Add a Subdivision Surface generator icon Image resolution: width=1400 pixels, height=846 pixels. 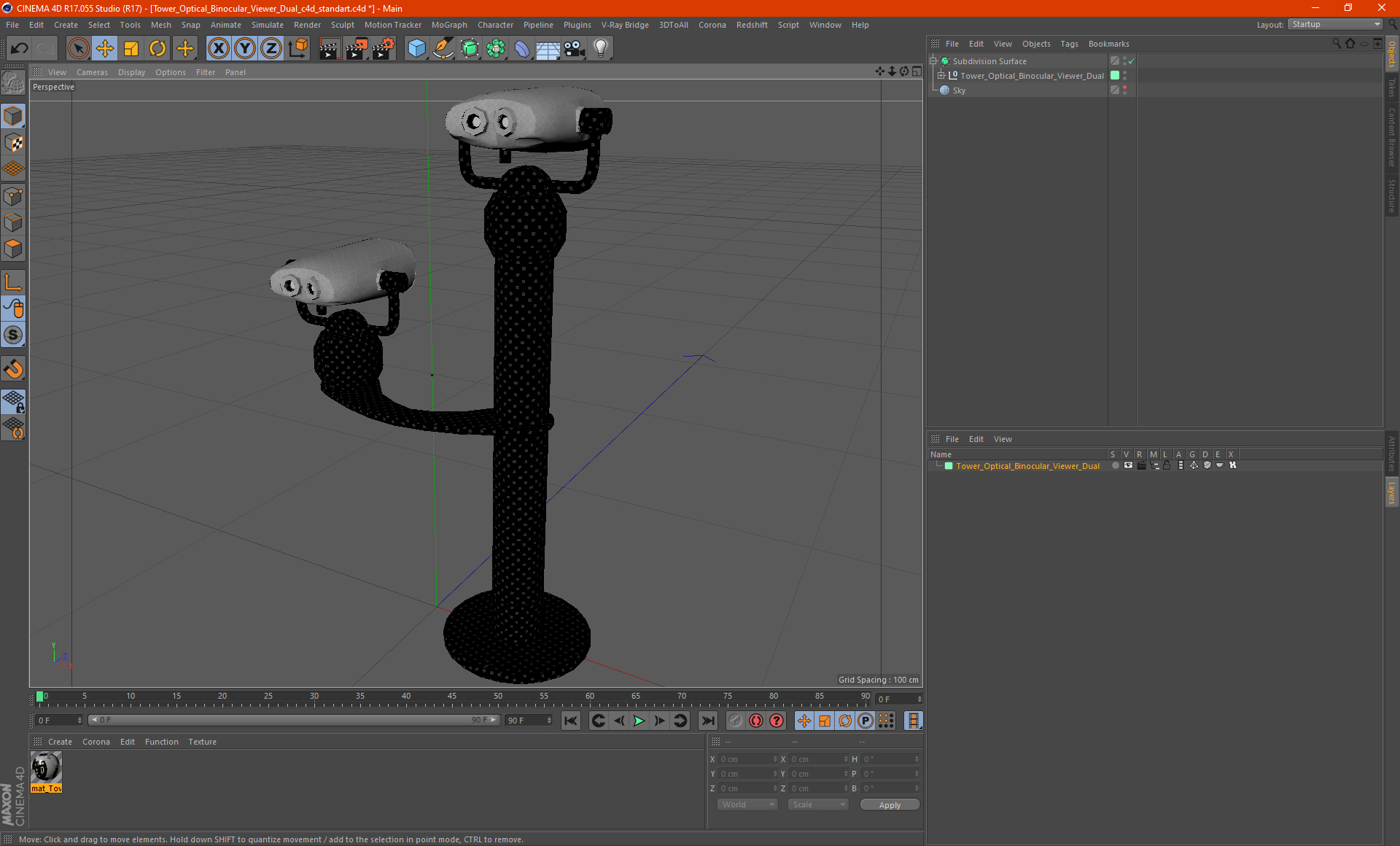click(470, 49)
